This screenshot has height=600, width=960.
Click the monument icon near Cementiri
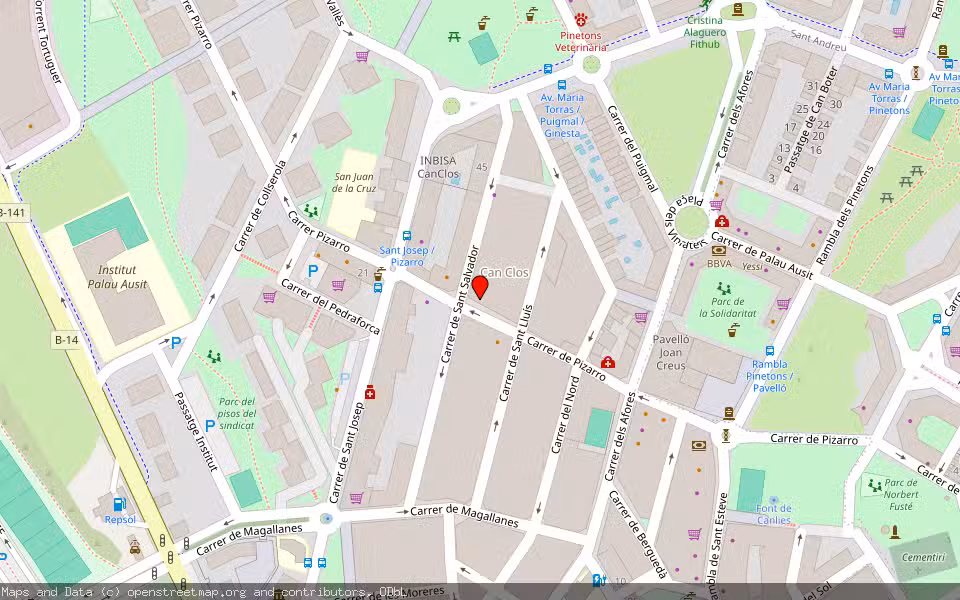pos(894,531)
